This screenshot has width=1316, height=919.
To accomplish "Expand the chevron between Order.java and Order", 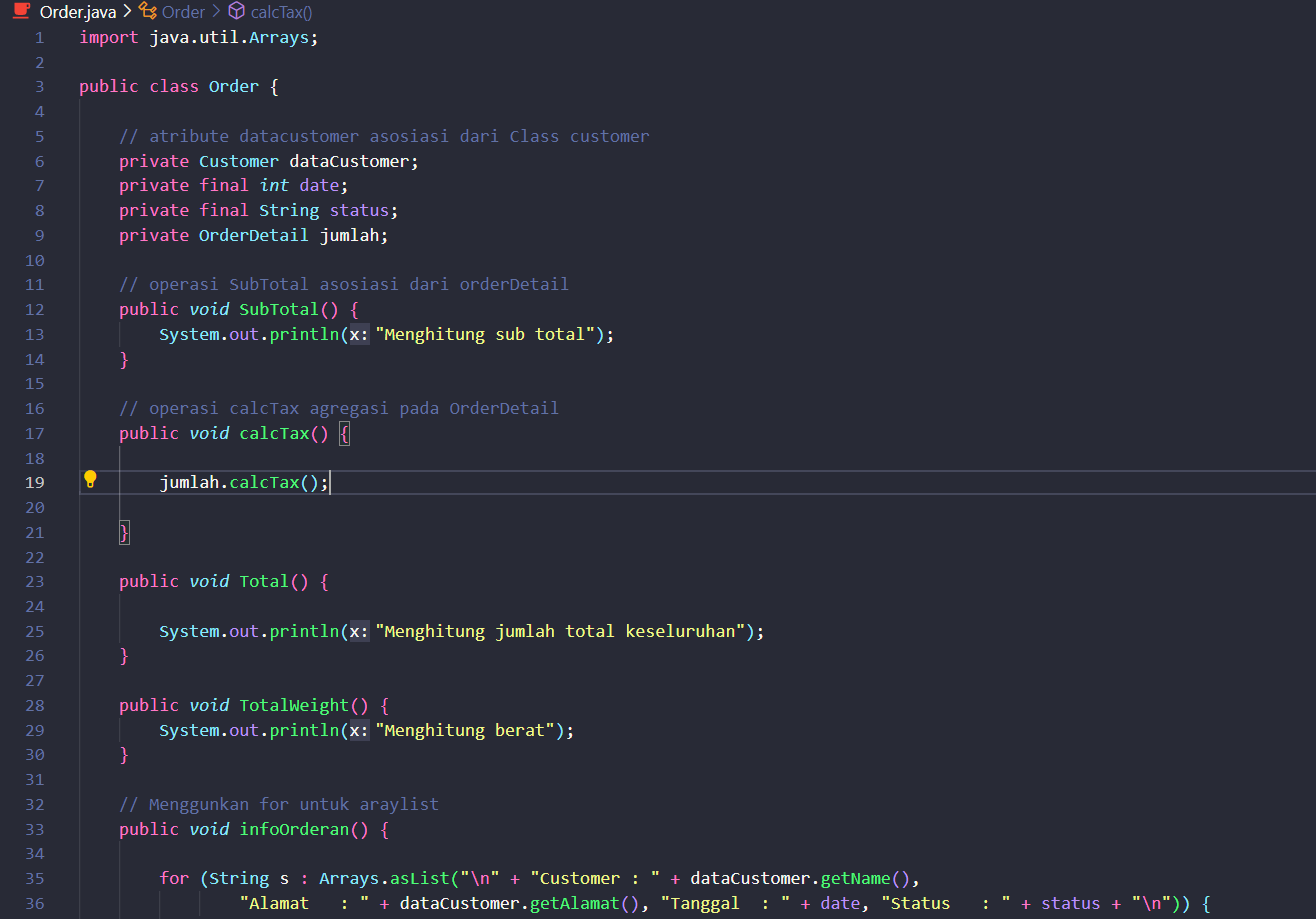I will point(126,12).
